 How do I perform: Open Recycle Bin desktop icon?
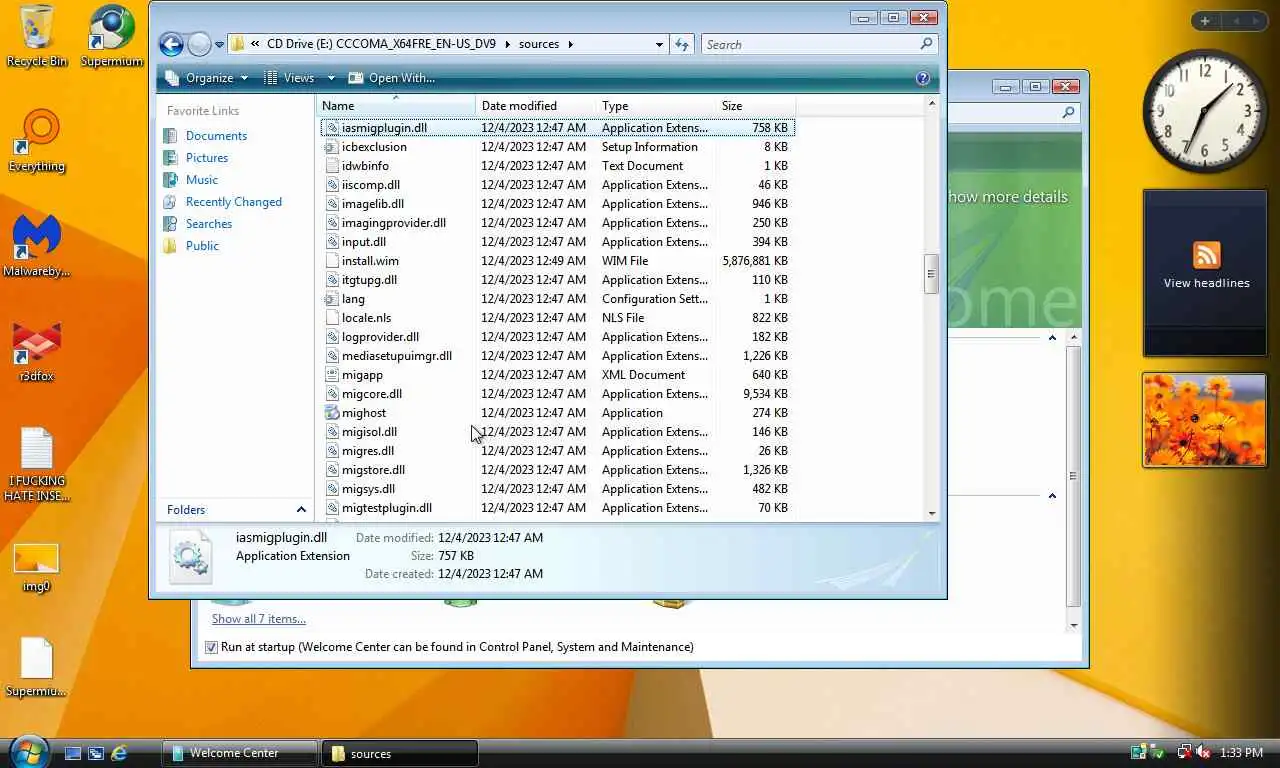pyautogui.click(x=37, y=36)
